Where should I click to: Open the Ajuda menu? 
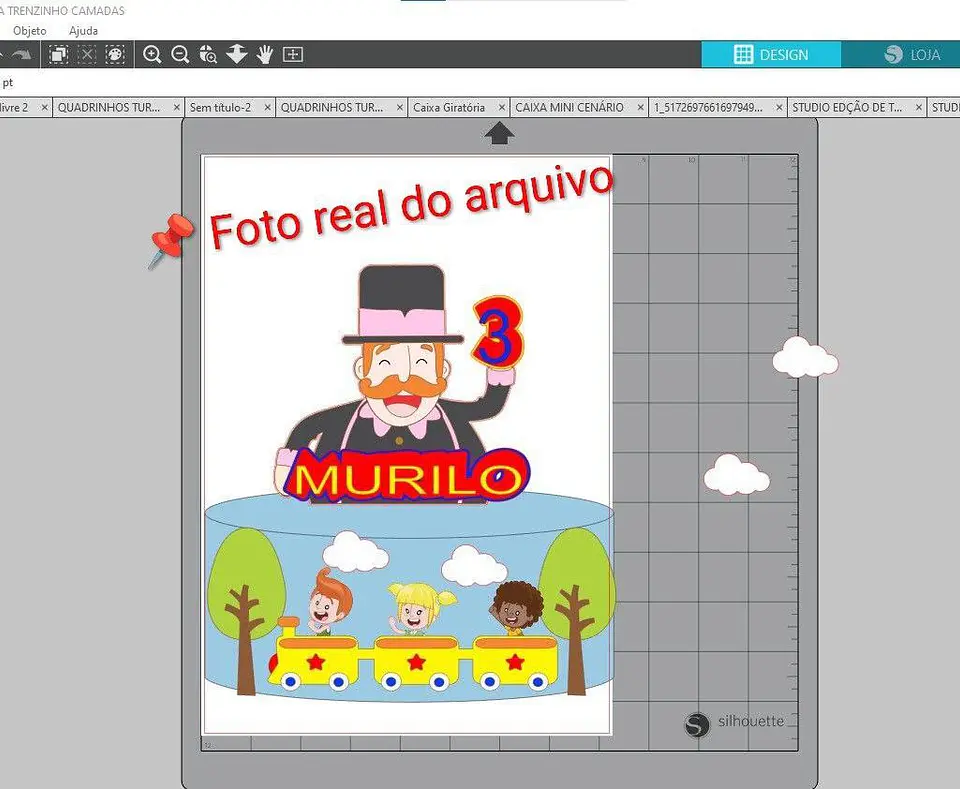click(x=83, y=31)
